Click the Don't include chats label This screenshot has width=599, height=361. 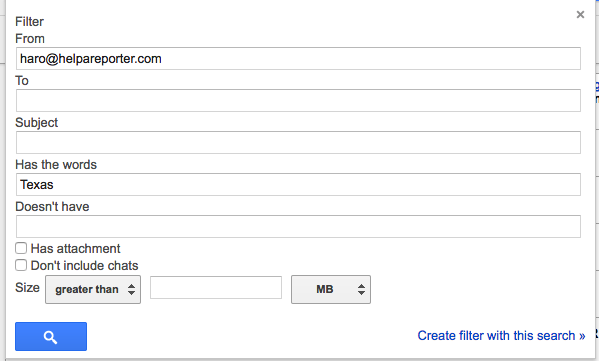click(x=84, y=265)
